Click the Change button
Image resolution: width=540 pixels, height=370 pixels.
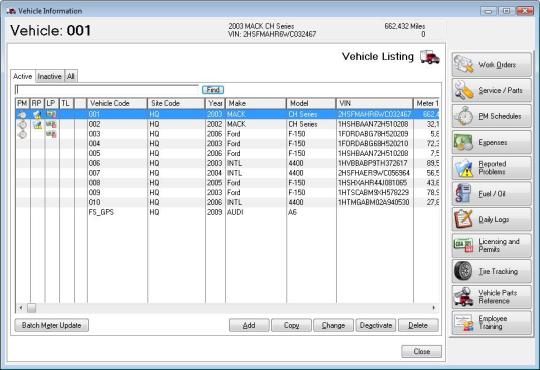pyautogui.click(x=333, y=325)
